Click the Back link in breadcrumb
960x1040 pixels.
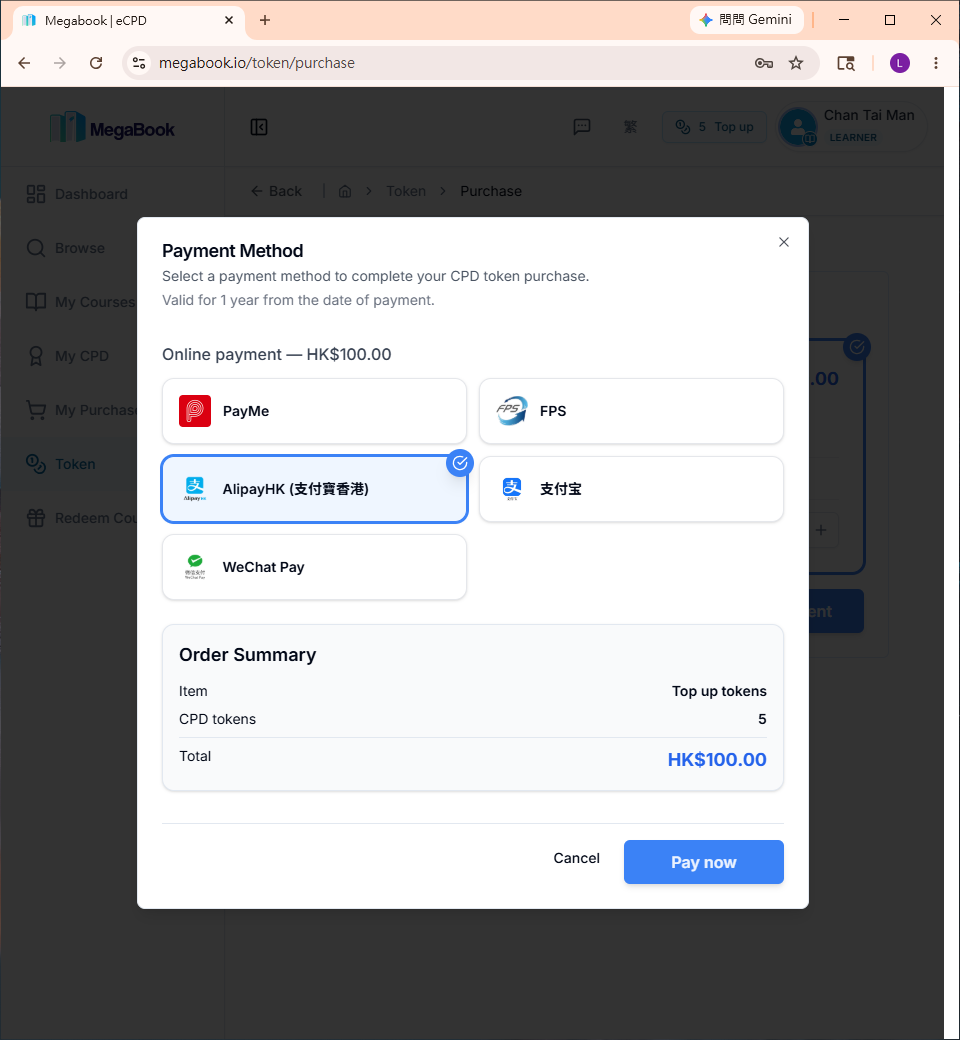click(x=276, y=191)
